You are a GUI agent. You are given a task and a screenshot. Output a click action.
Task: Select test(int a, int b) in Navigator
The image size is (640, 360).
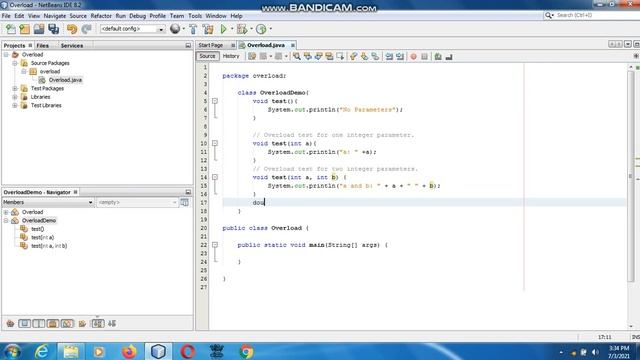(49, 246)
